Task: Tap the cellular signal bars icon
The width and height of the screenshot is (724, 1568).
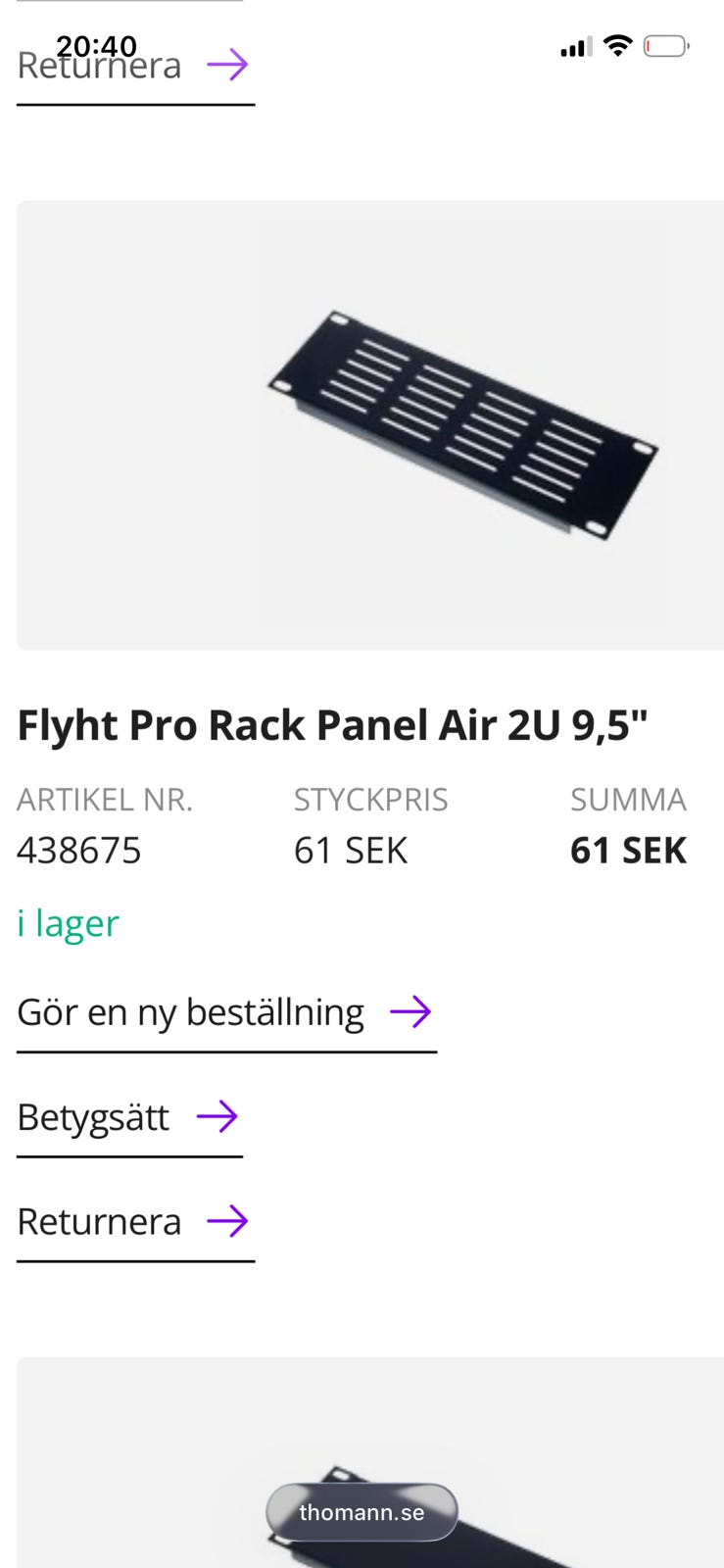Action: coord(575,47)
